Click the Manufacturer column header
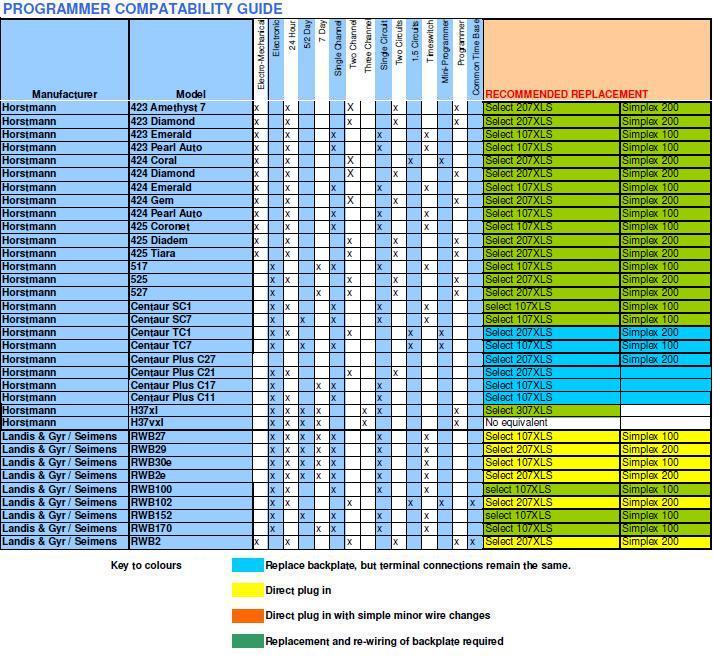 [x=64, y=94]
